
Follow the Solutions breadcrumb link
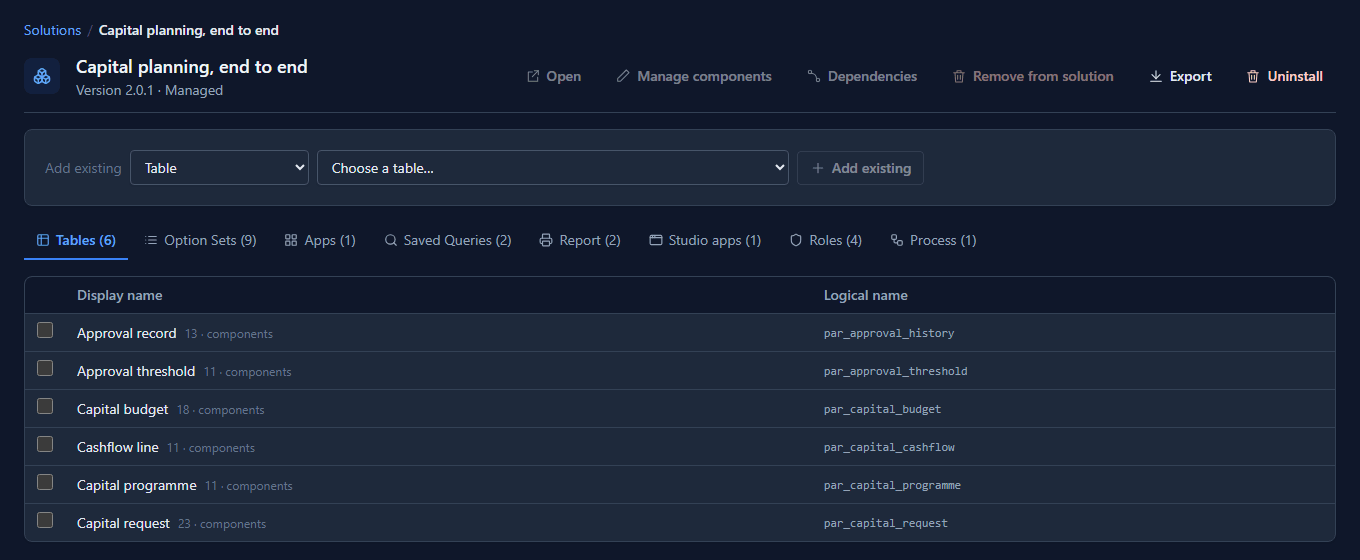pos(52,31)
